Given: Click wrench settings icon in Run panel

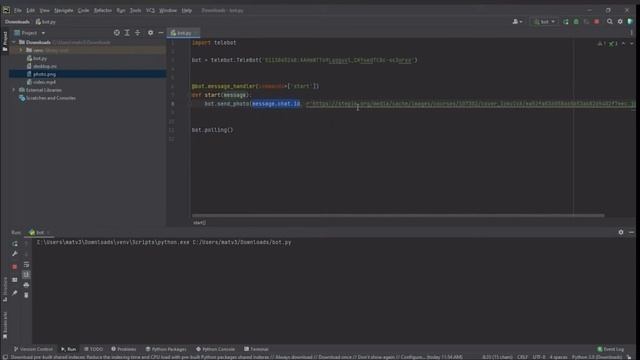Looking at the screenshot, I should click(x=15, y=253).
